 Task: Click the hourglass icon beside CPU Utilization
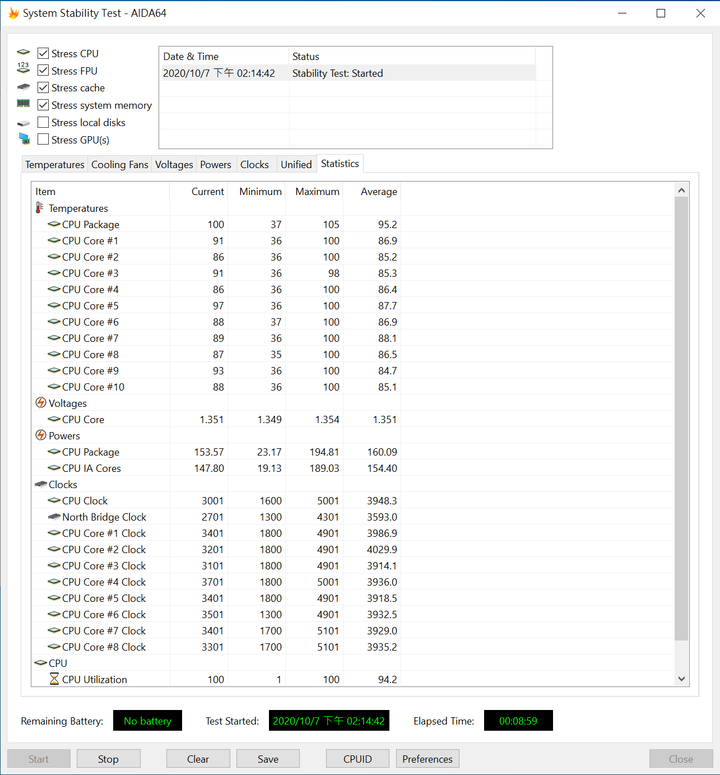54,679
